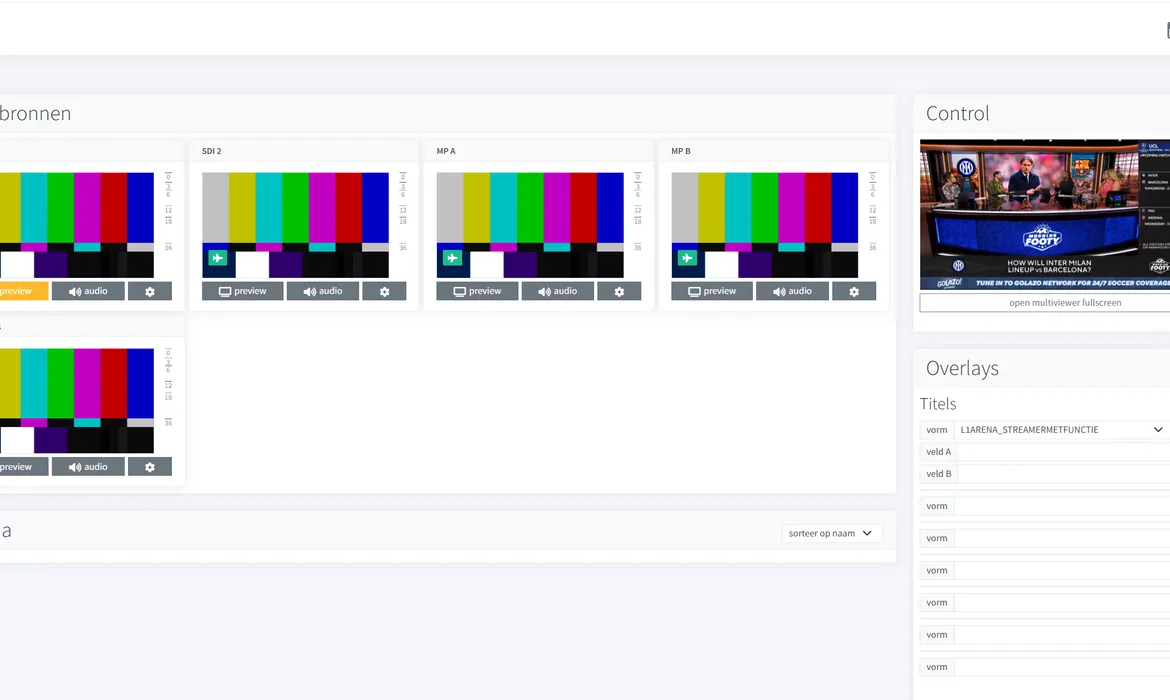Toggle audio next to the orange preview button

88,291
